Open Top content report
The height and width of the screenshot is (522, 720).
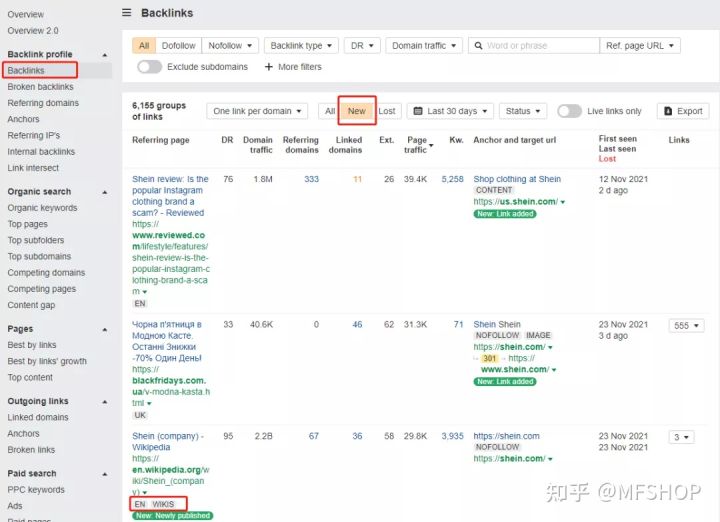(30, 377)
